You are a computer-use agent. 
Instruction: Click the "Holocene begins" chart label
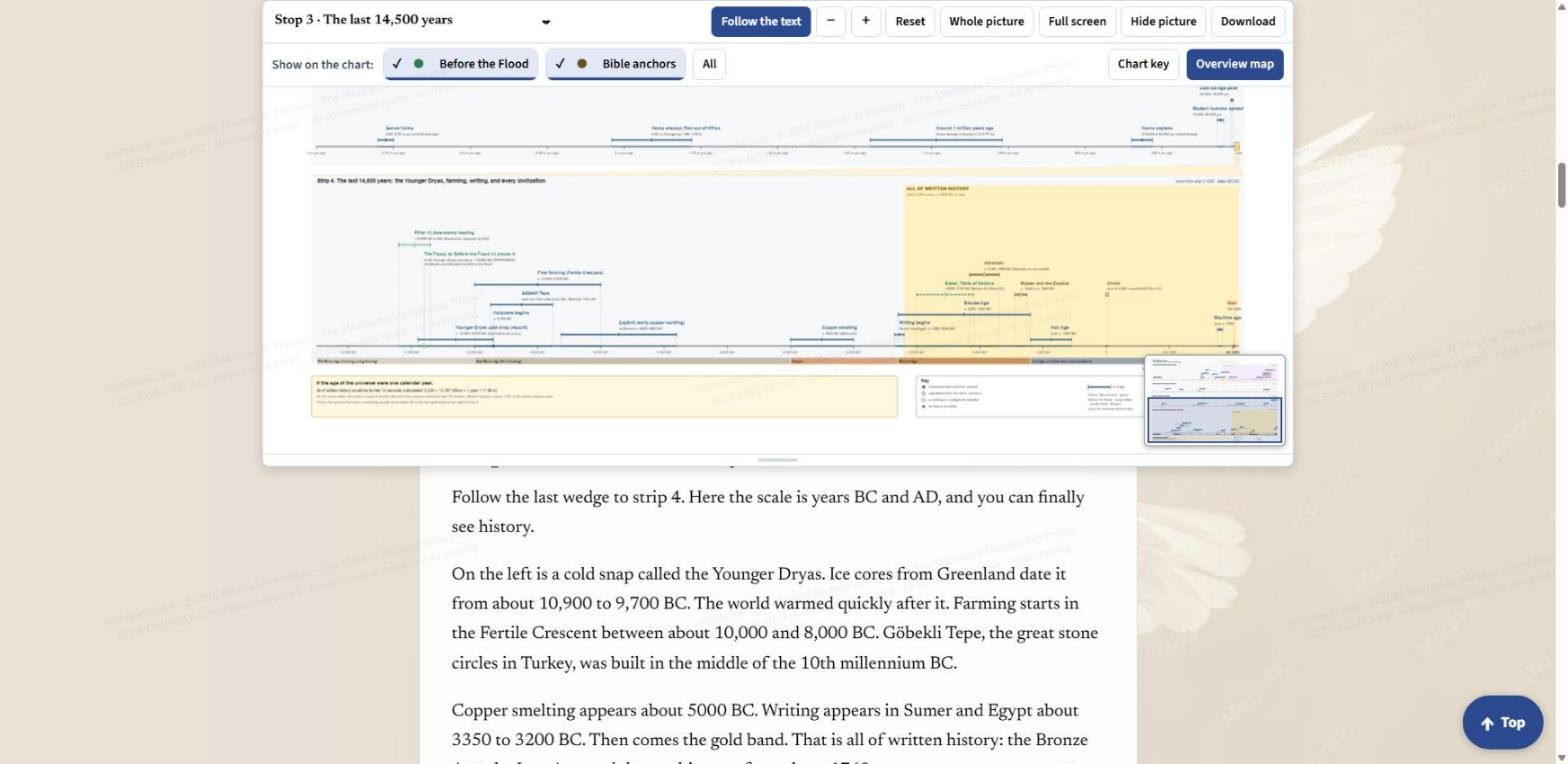point(511,313)
